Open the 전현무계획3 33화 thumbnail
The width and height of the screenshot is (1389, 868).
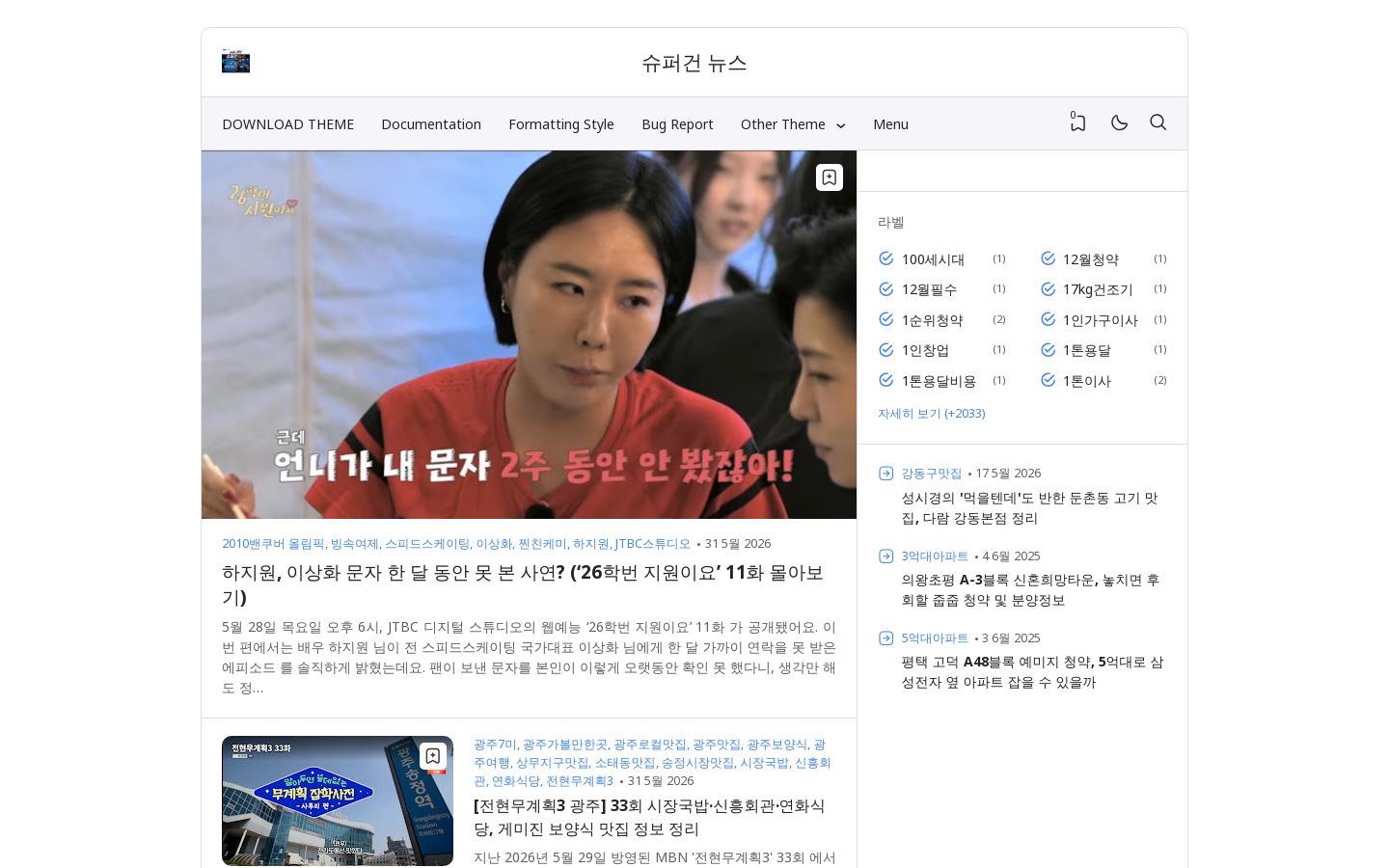pyautogui.click(x=338, y=800)
